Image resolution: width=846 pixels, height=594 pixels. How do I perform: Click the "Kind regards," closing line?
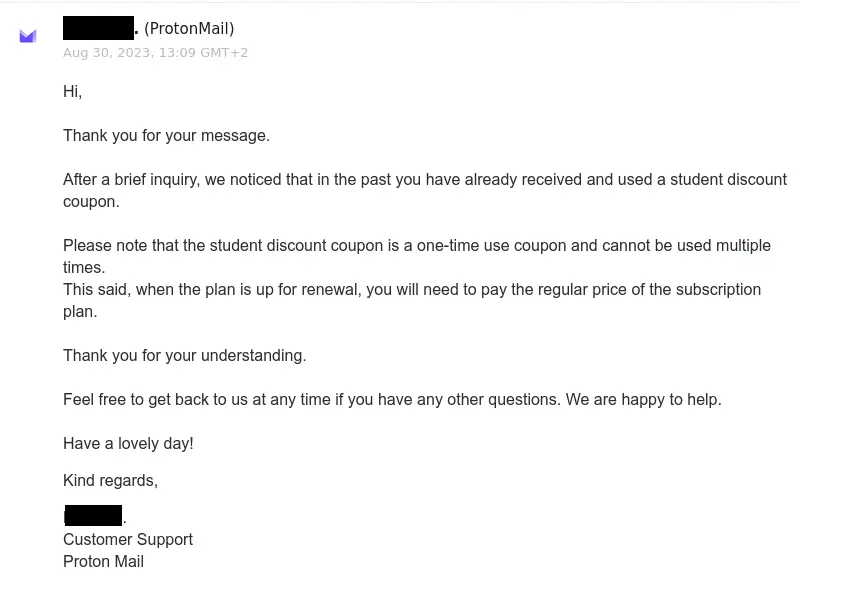(x=110, y=481)
